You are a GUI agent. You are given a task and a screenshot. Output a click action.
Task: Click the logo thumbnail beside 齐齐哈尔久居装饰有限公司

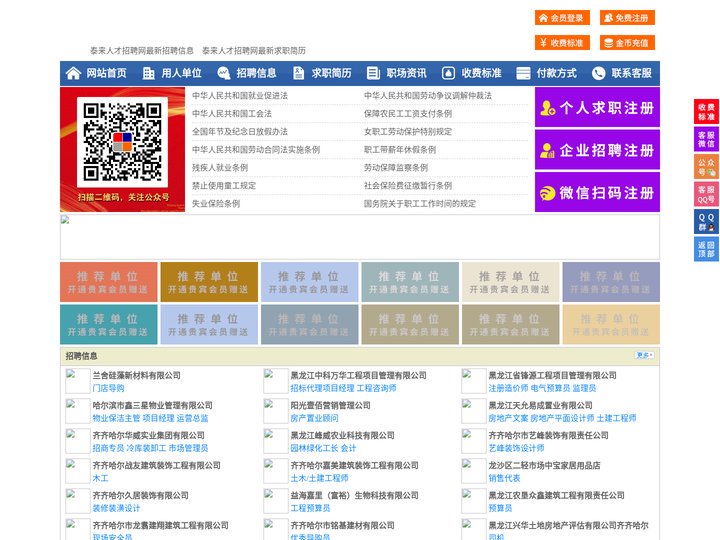(78, 501)
